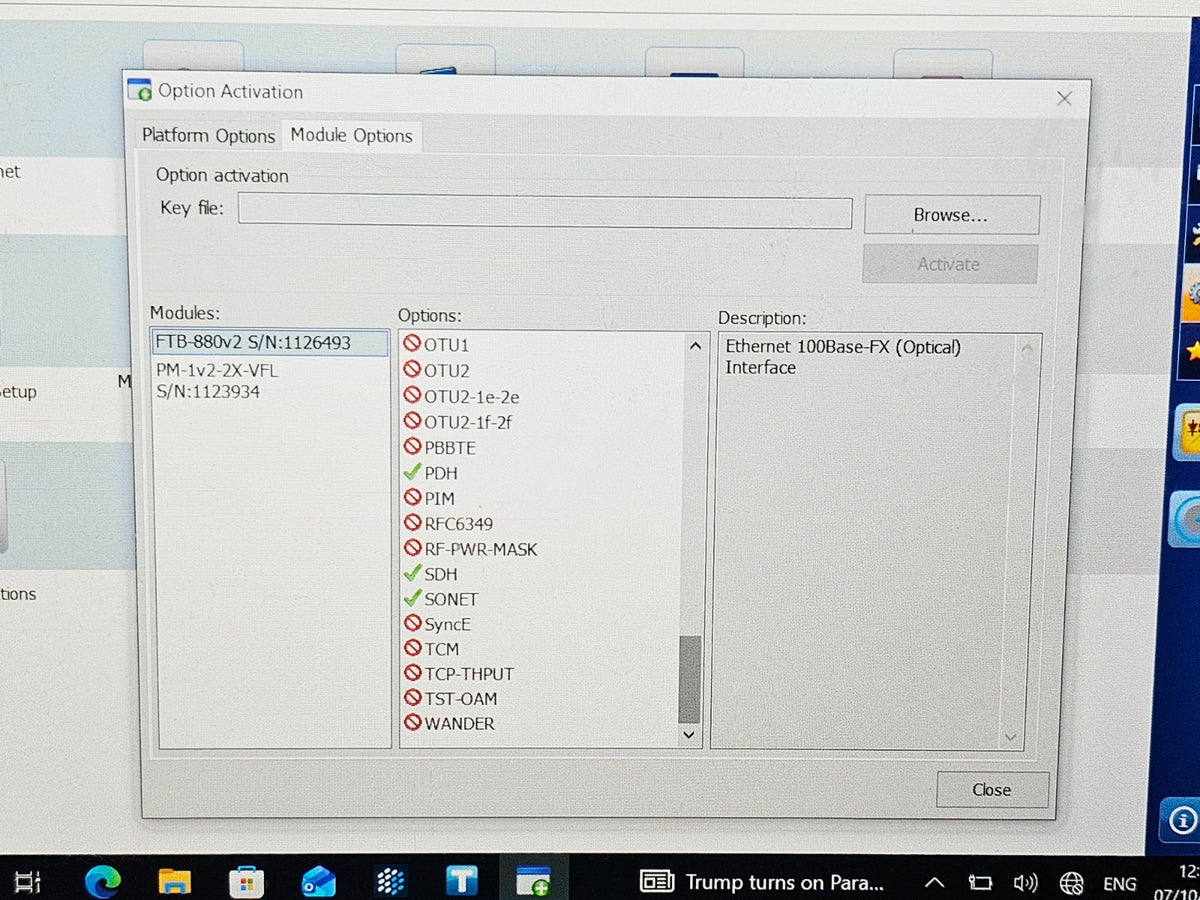This screenshot has height=900, width=1200.
Task: Click the green check mark beside PDH
Action: [x=412, y=472]
